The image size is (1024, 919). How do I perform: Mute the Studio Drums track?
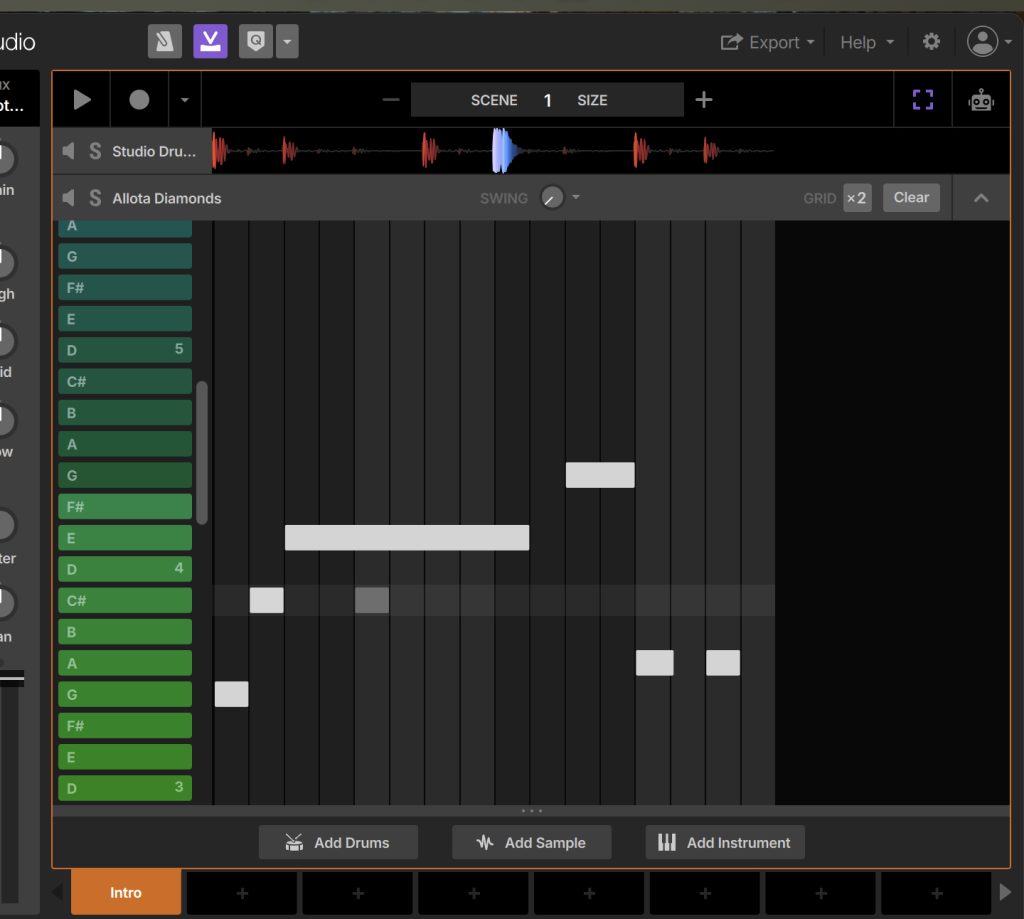point(69,151)
